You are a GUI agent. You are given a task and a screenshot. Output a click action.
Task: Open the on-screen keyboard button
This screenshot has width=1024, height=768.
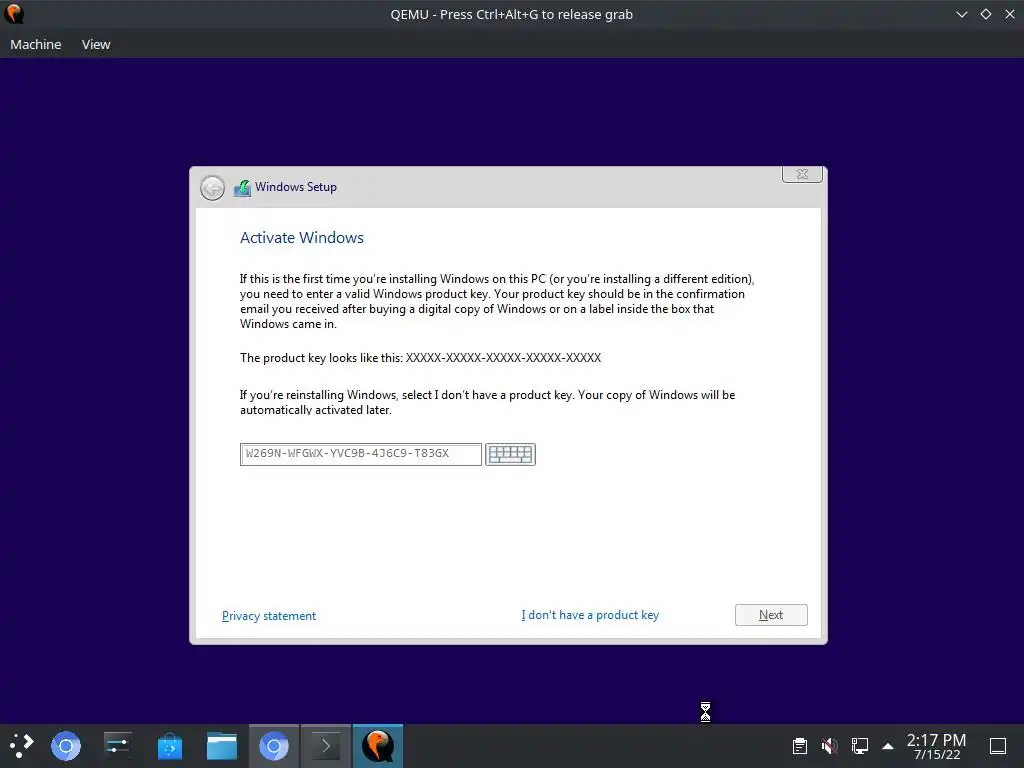(510, 454)
